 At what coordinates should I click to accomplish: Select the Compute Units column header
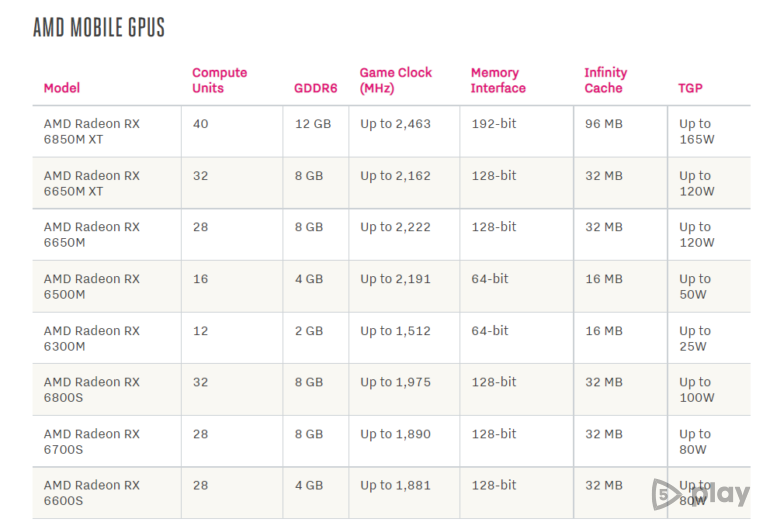point(219,80)
